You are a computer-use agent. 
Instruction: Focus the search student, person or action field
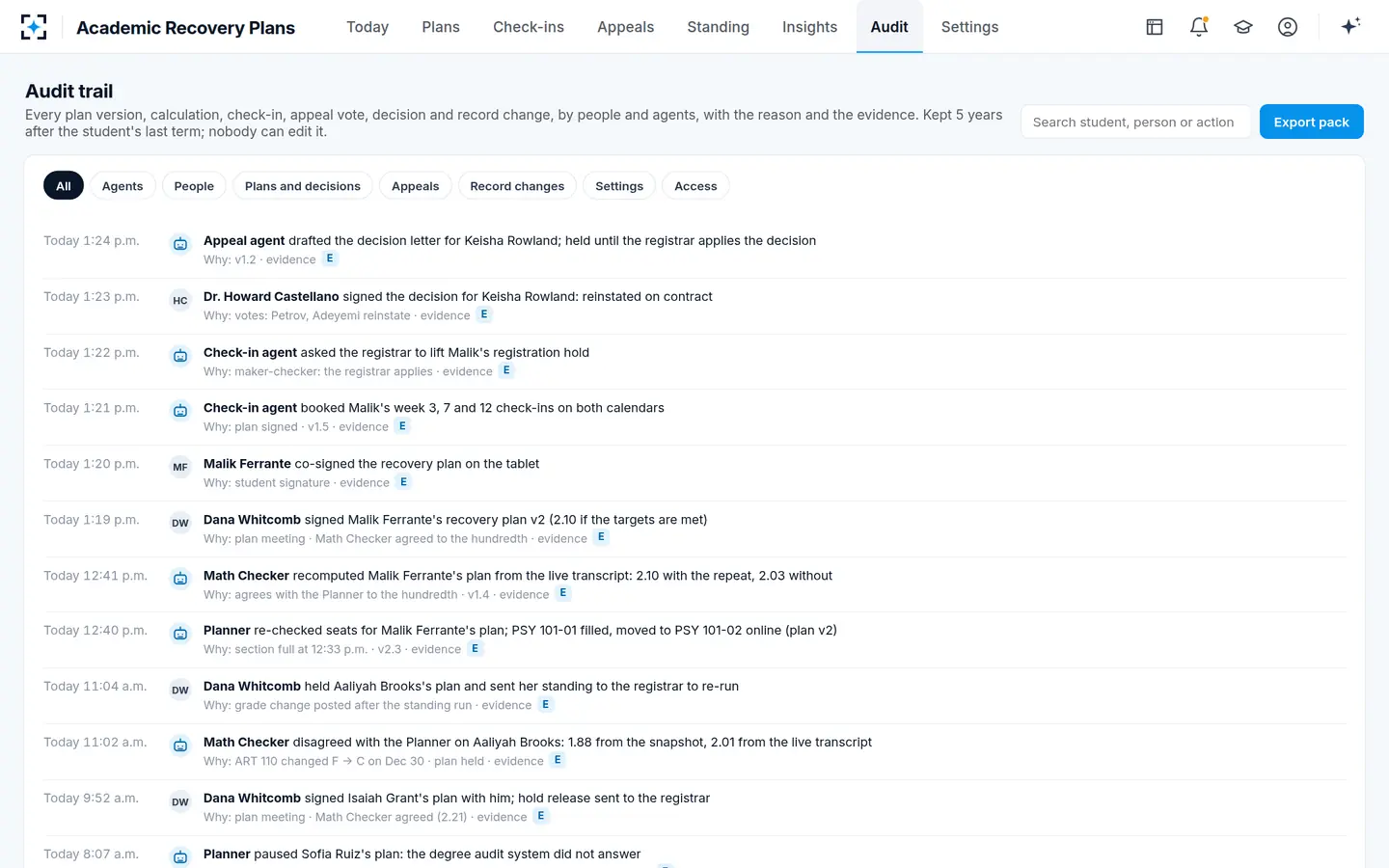click(1135, 122)
